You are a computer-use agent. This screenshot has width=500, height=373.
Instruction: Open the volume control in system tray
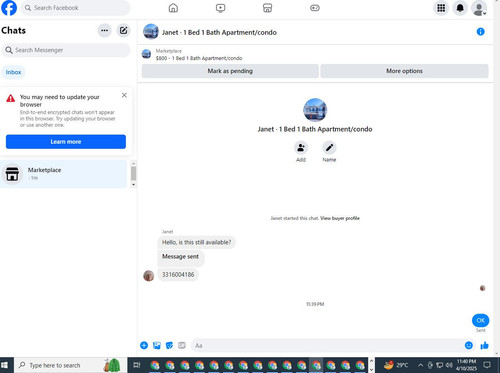pos(449,365)
